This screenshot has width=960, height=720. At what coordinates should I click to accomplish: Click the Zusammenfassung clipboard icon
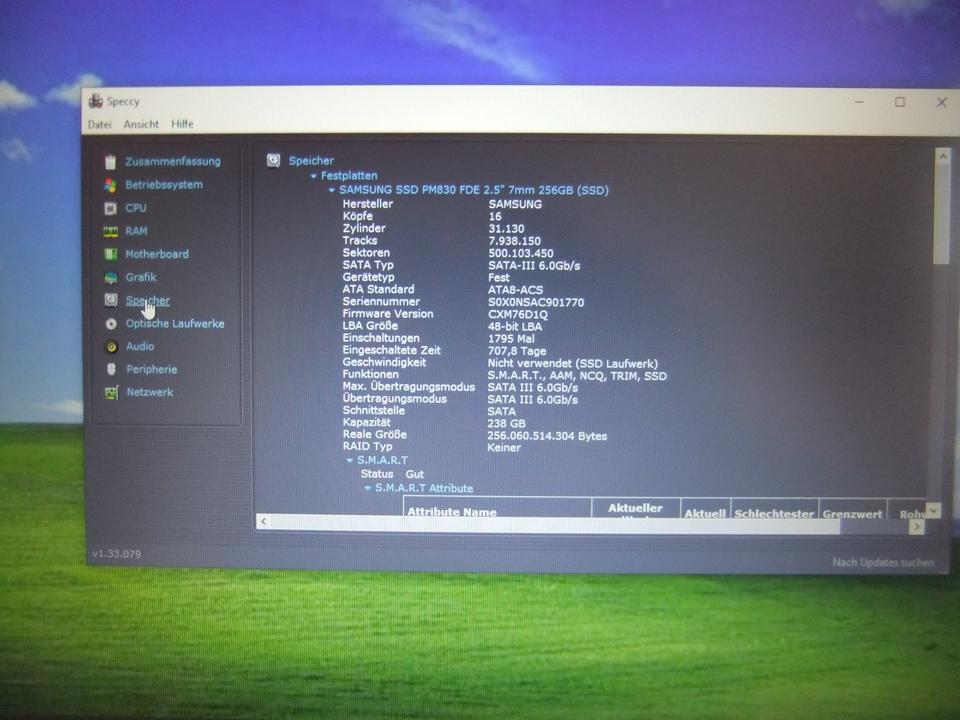tap(110, 162)
